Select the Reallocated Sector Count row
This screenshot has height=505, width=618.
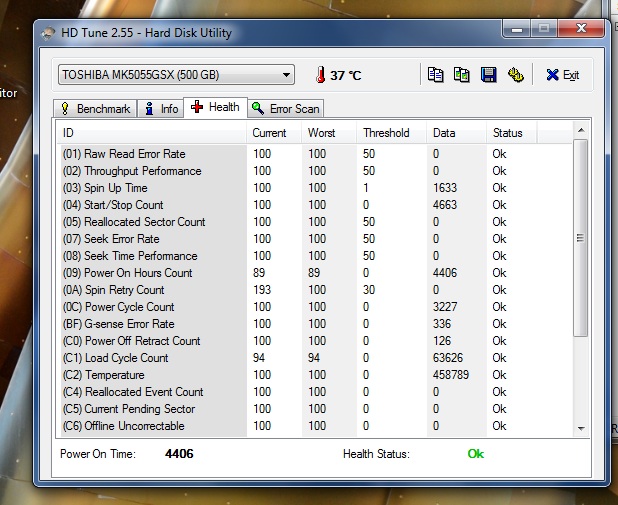315,222
